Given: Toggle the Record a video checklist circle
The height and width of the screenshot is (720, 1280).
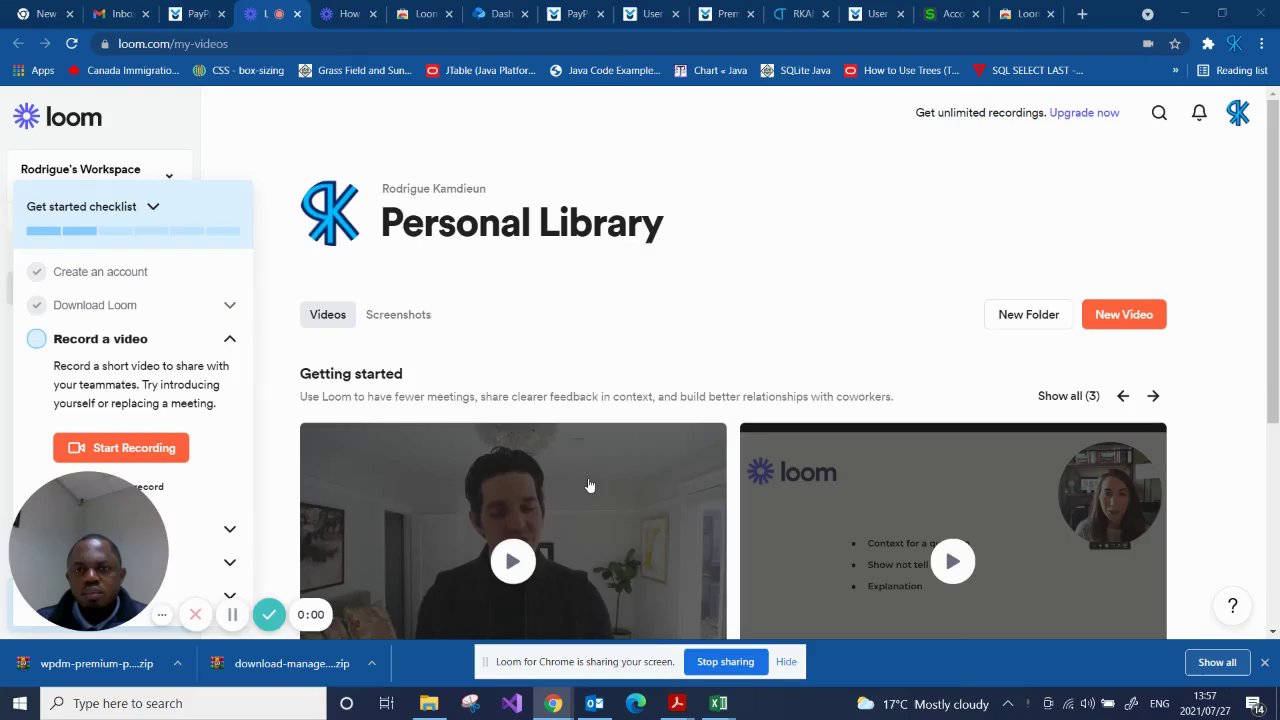Looking at the screenshot, I should point(37,339).
